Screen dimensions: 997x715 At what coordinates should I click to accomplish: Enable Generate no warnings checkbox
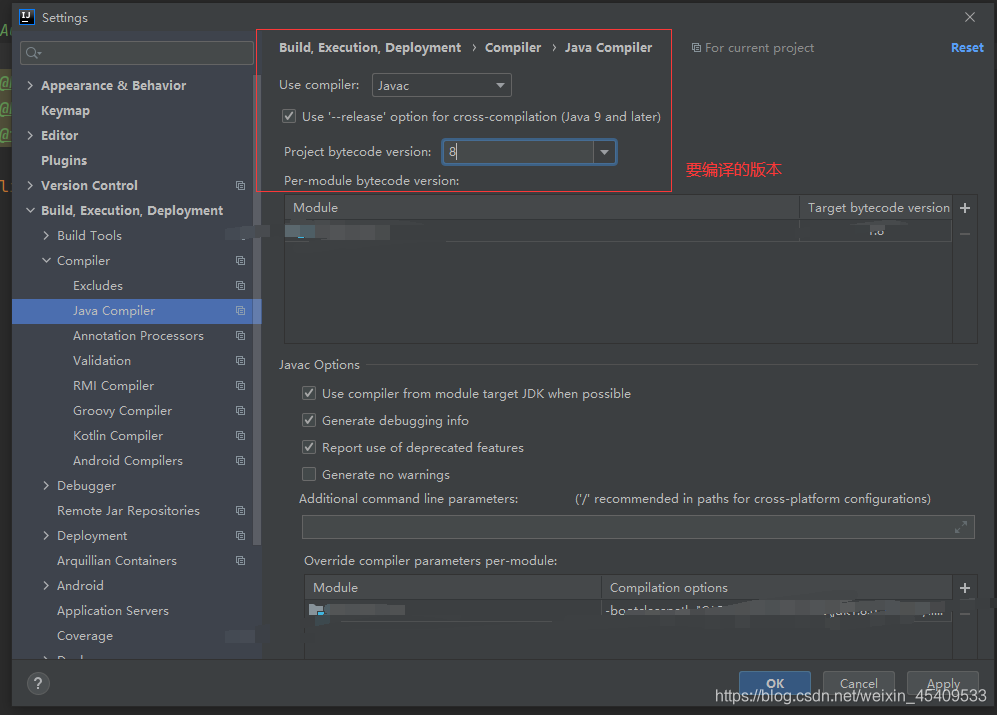[309, 474]
